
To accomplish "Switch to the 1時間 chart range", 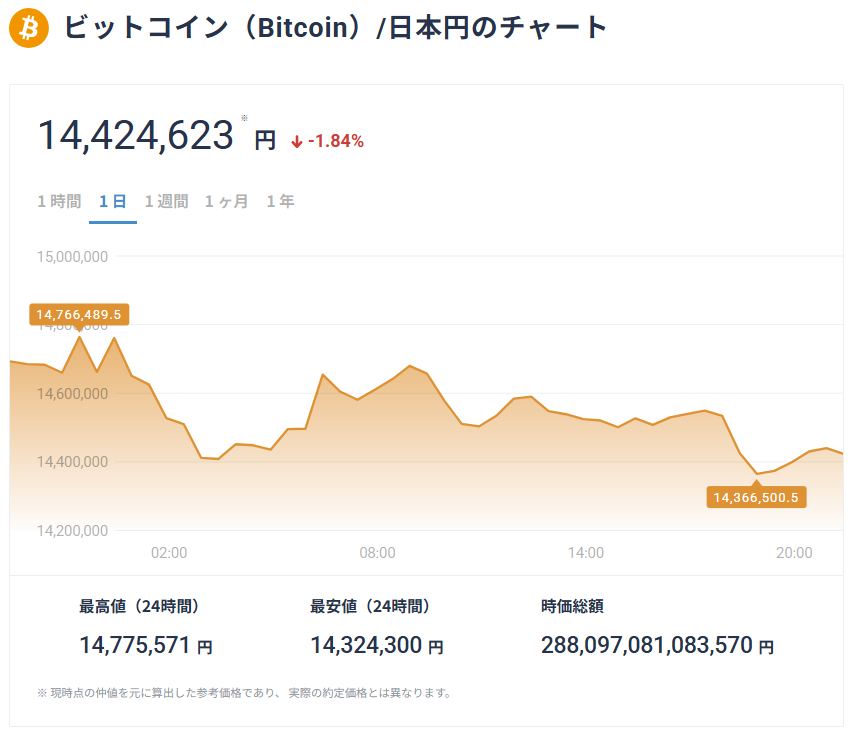I will [x=59, y=201].
